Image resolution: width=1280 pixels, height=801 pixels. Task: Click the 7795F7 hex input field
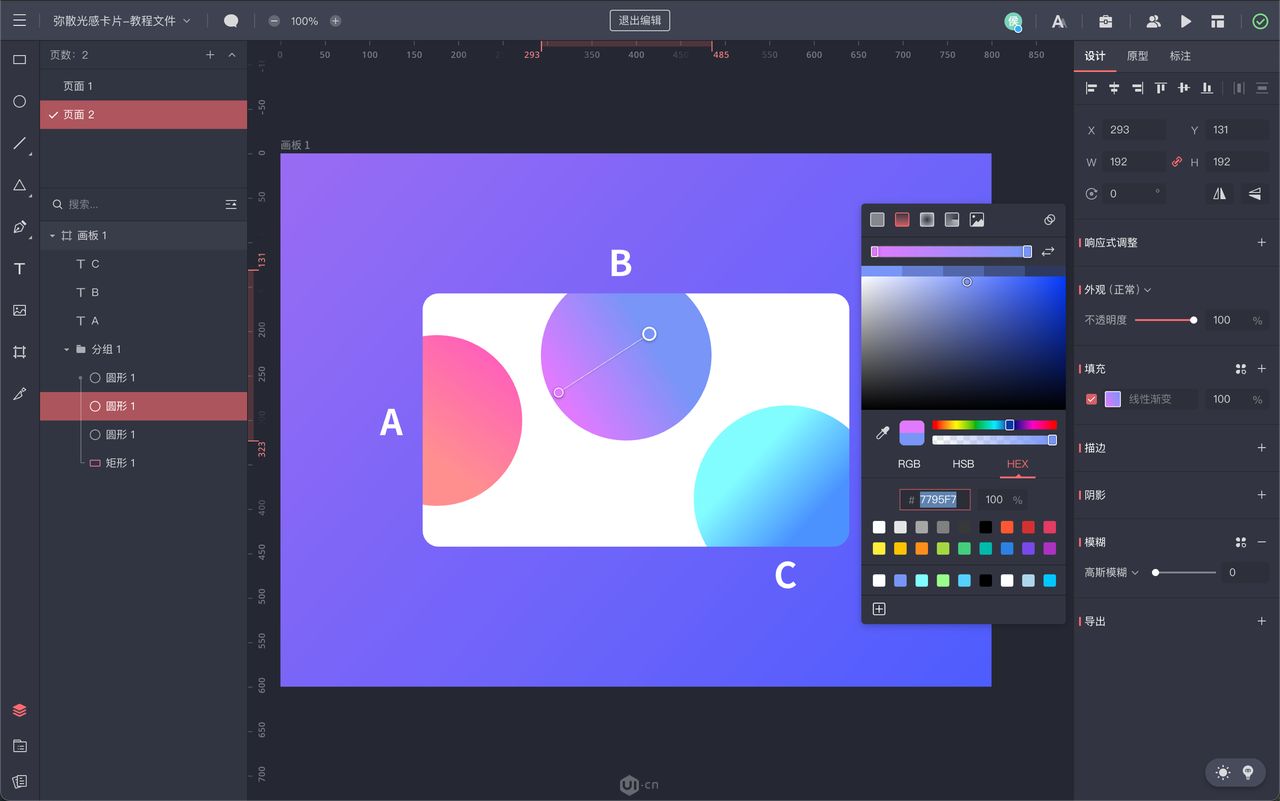point(935,500)
